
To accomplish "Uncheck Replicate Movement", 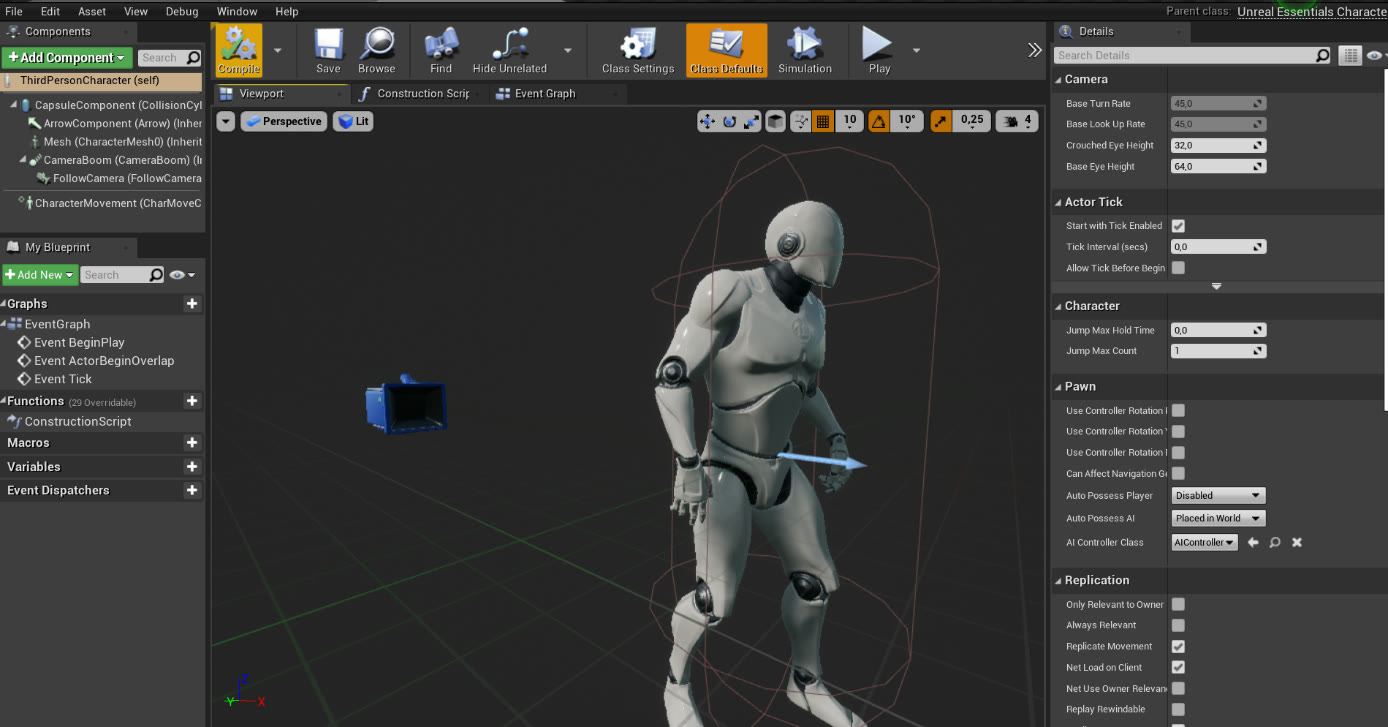I will [1178, 646].
